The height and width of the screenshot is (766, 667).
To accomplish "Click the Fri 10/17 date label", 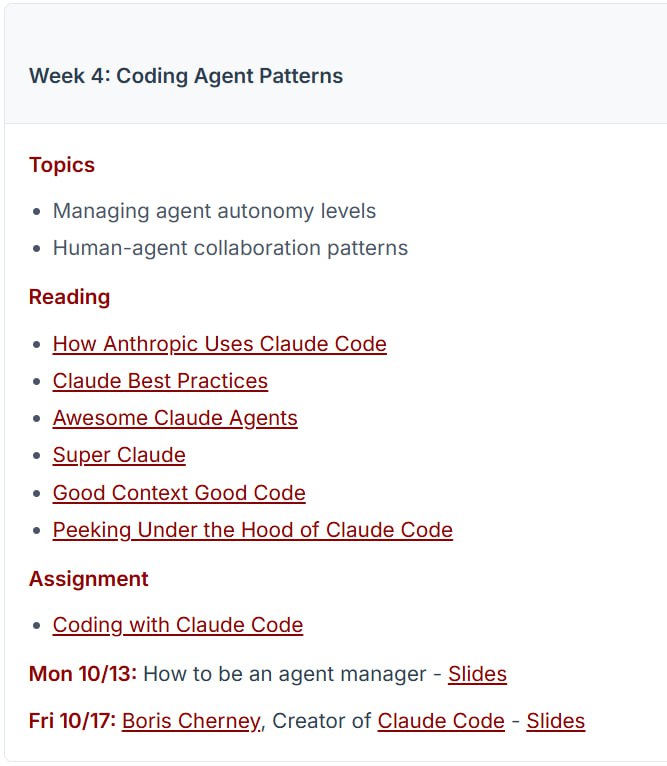I will click(72, 721).
